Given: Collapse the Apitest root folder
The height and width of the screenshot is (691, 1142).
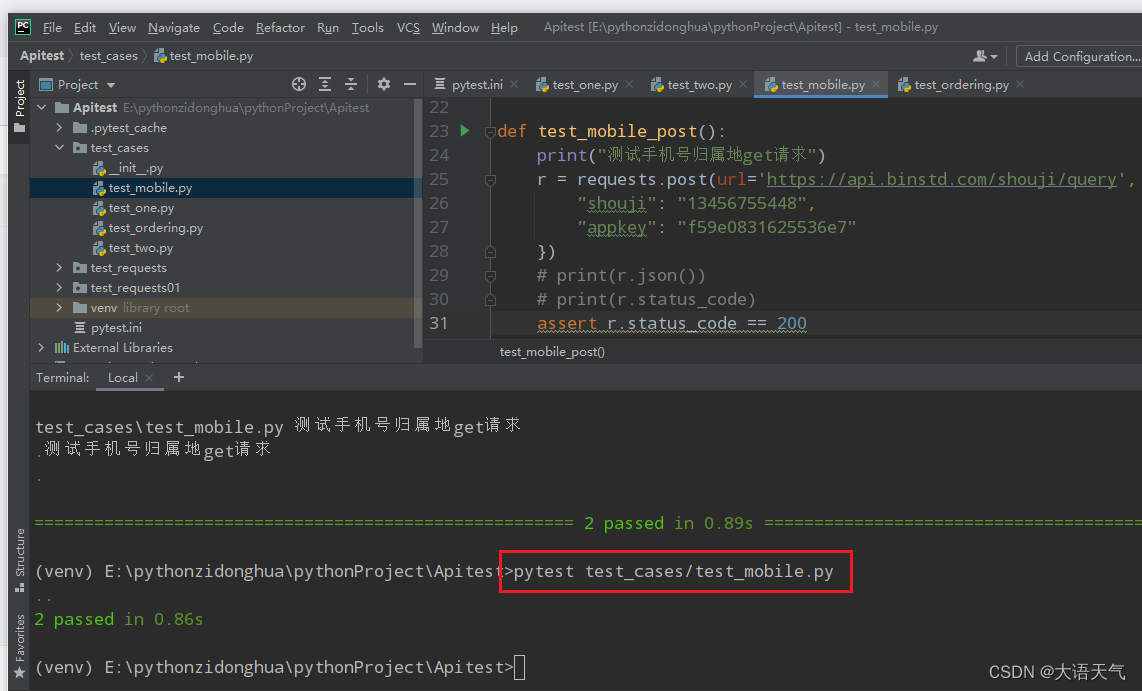Looking at the screenshot, I should coord(42,108).
